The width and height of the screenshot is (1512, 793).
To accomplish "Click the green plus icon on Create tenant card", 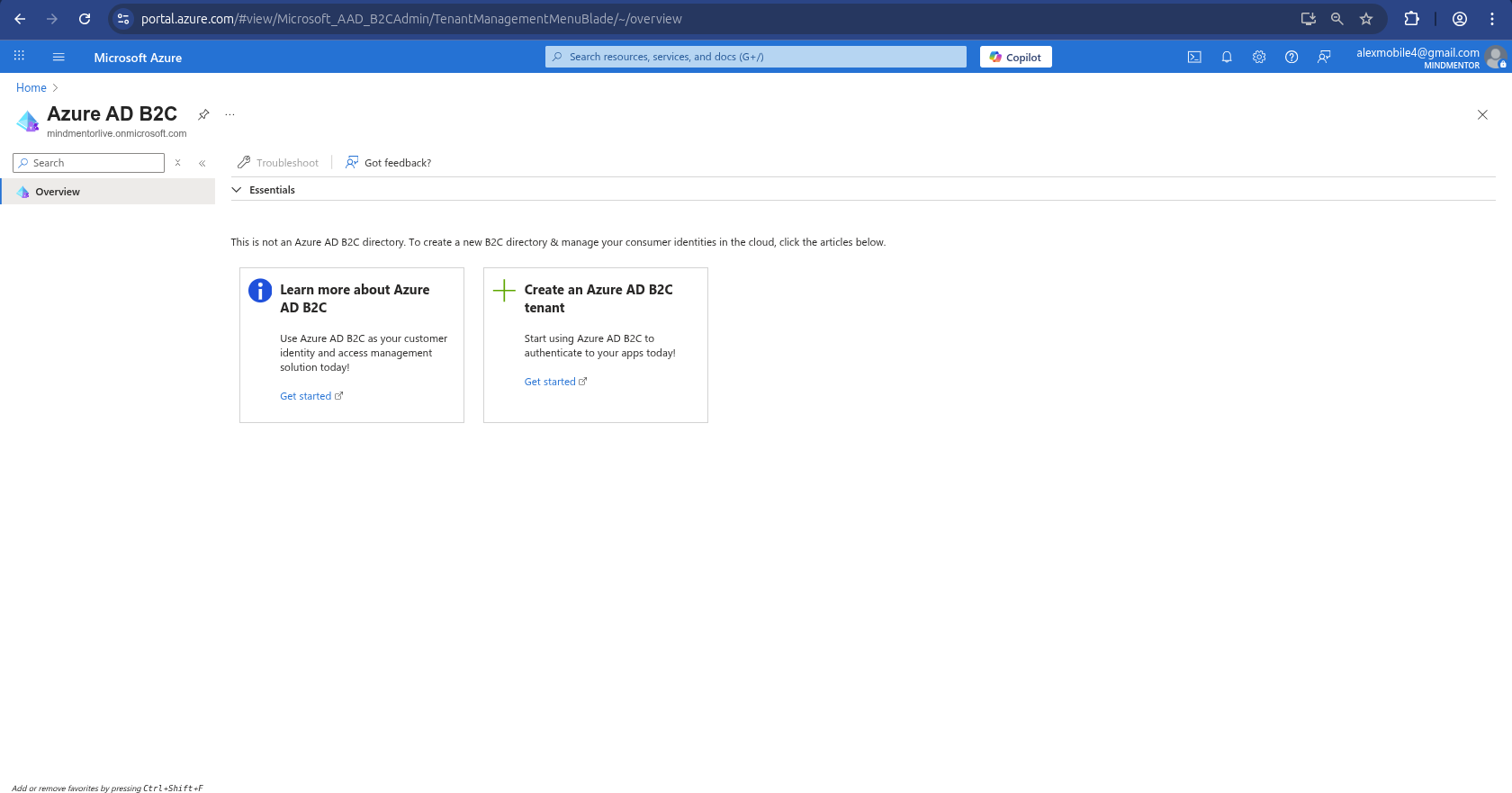I will [x=504, y=291].
